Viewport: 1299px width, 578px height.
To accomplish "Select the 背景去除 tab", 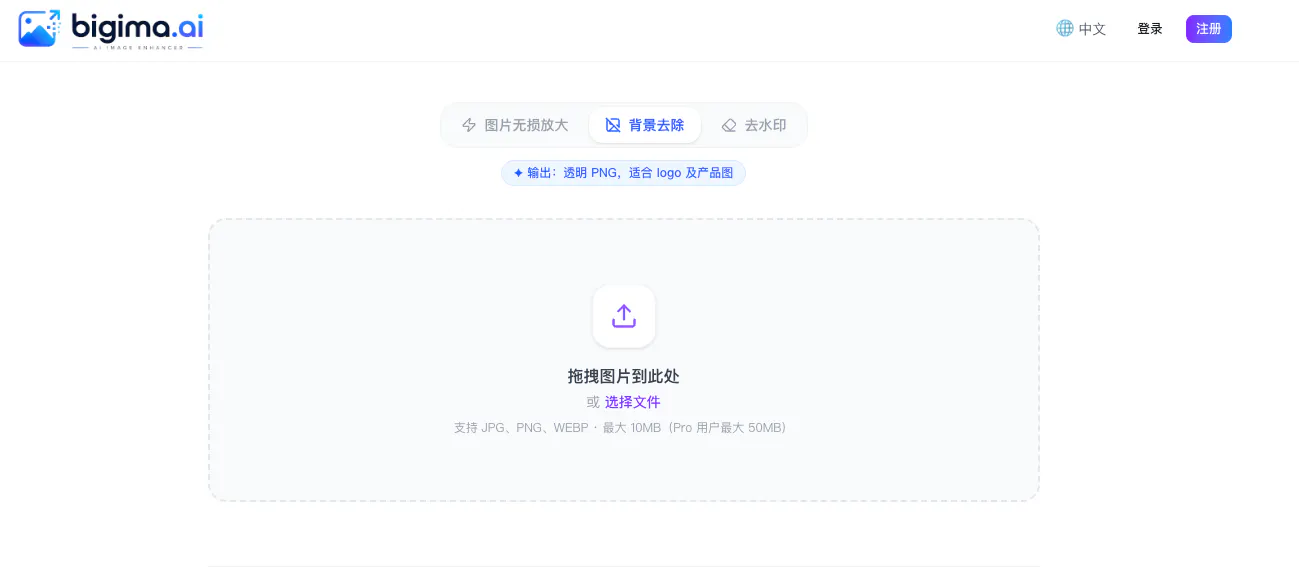I will click(645, 125).
